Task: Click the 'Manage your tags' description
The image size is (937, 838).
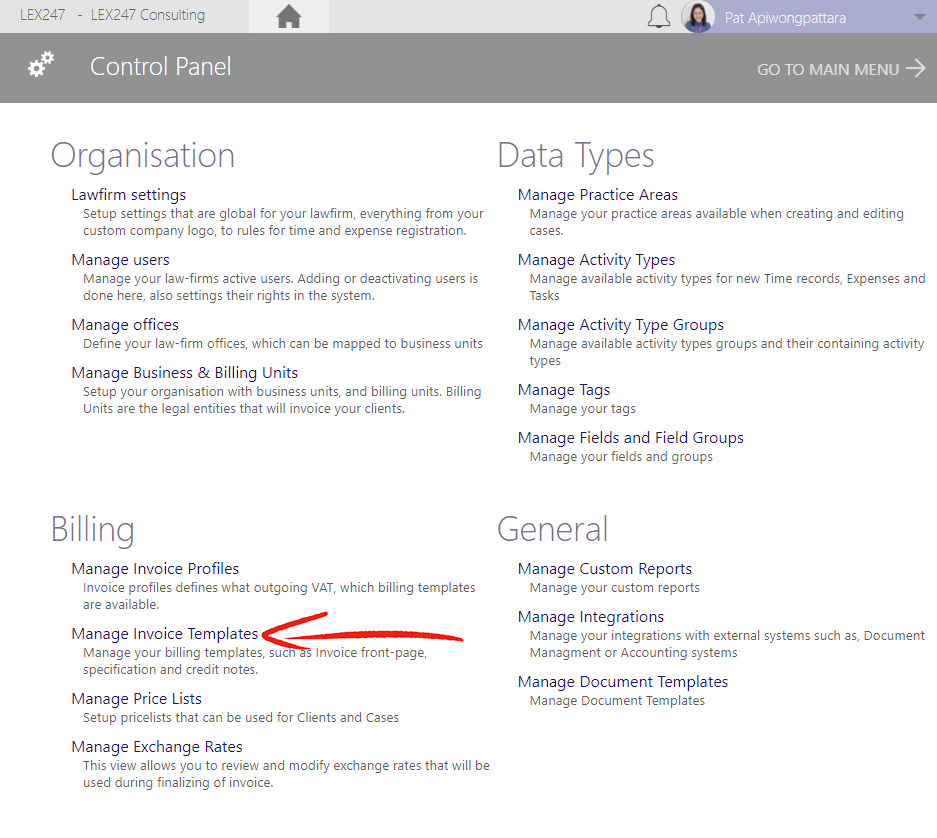Action: (x=583, y=409)
